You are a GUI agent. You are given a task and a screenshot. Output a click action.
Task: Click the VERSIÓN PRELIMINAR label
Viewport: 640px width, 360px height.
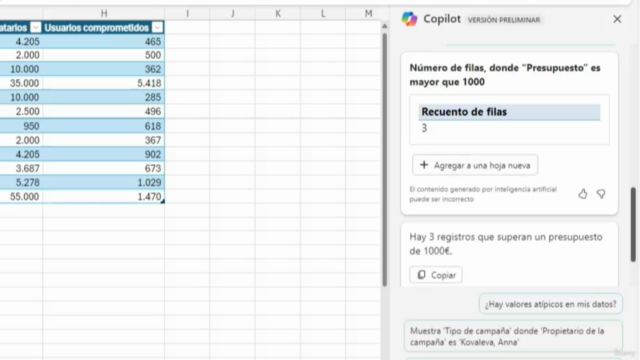[x=504, y=20]
